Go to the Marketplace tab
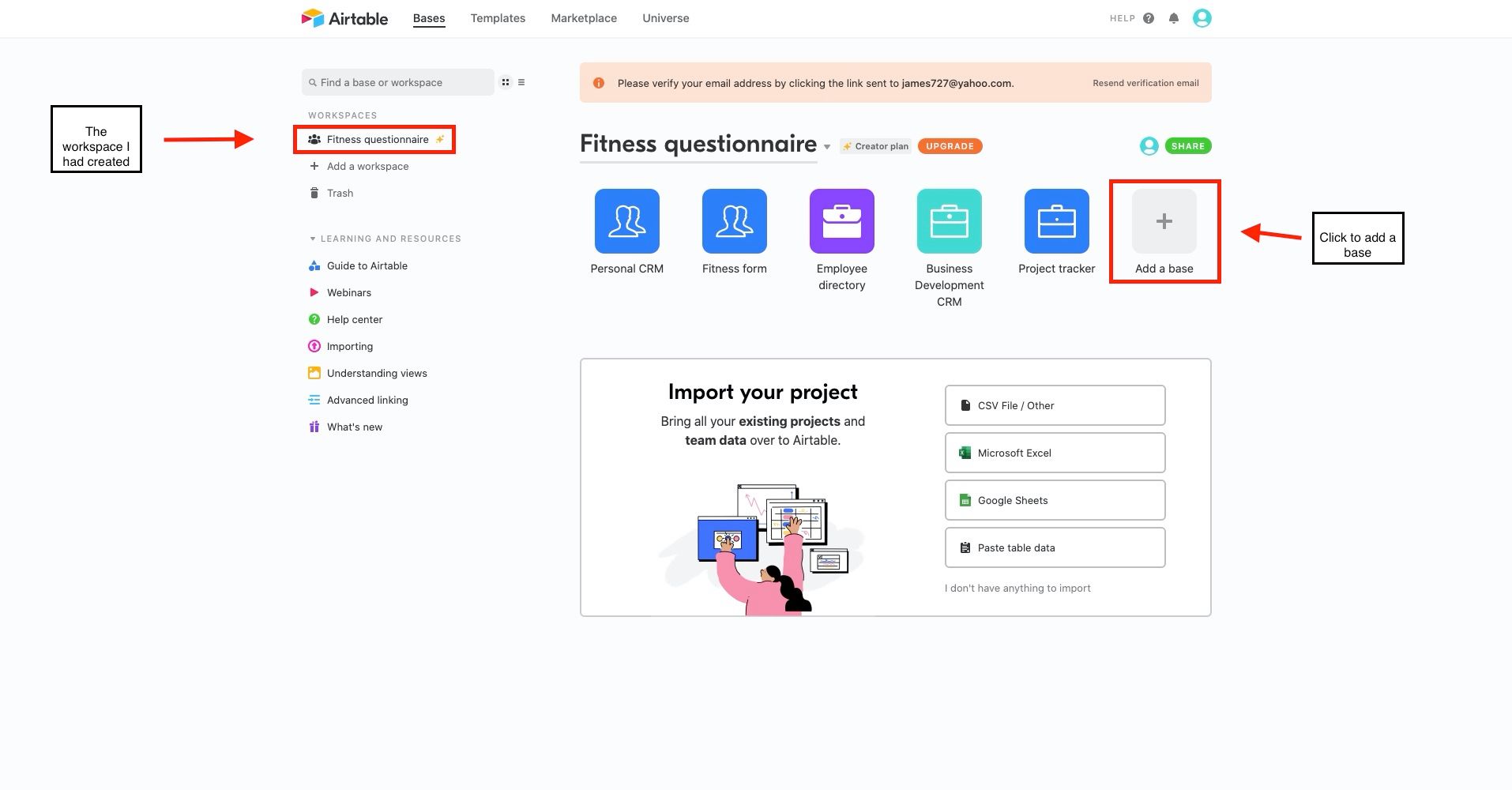Viewport: 1512px width, 790px height. (x=584, y=18)
